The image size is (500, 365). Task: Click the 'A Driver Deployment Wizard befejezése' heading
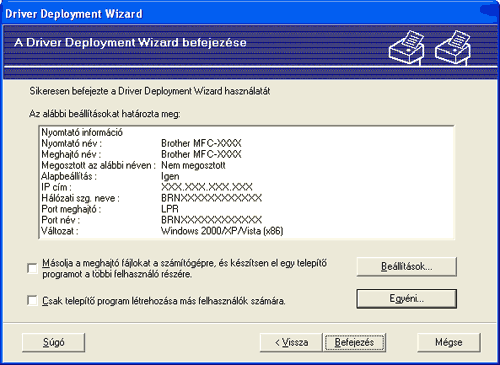tap(130, 43)
